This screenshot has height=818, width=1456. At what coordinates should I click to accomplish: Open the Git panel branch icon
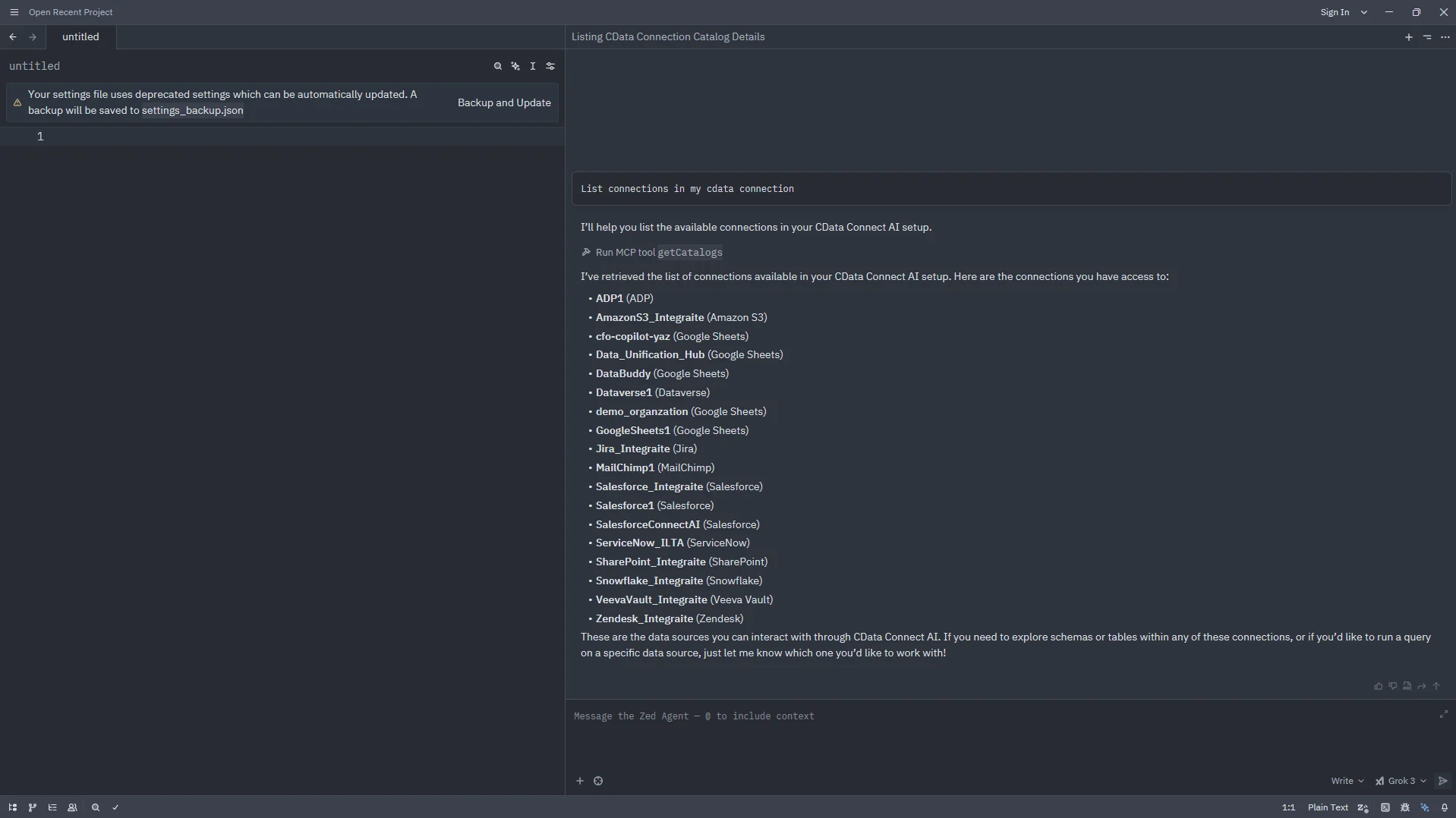[x=33, y=807]
